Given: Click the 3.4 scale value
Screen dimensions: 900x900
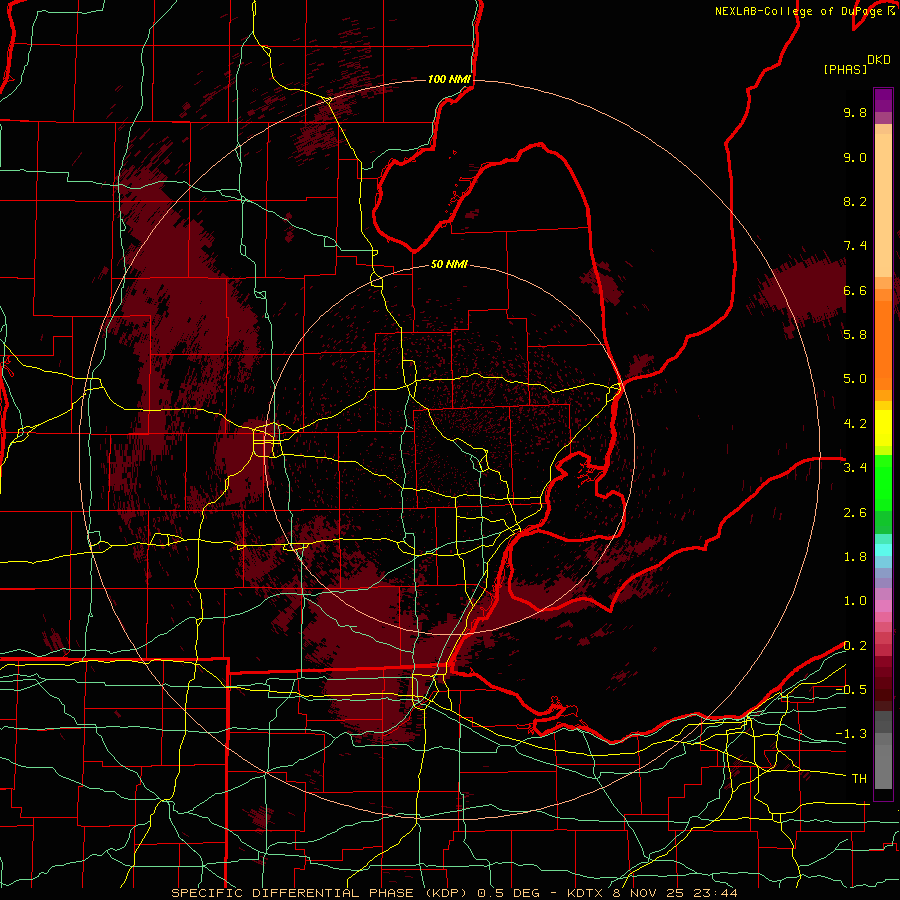Looking at the screenshot, I should coord(855,468).
